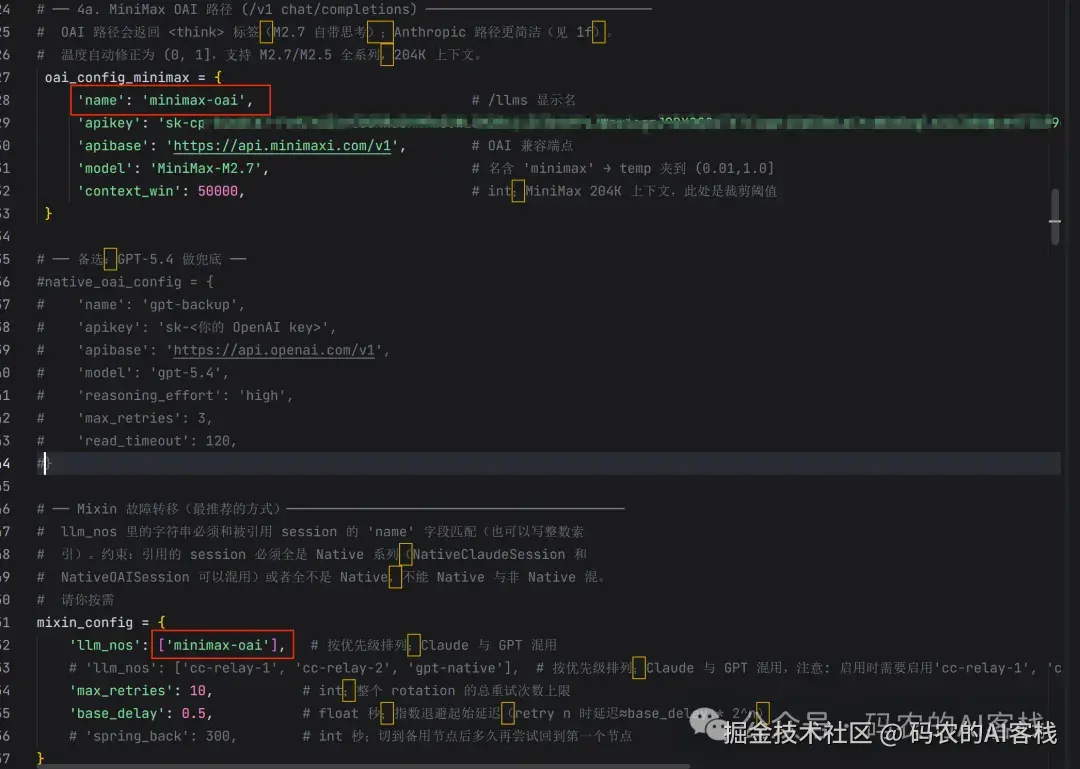Viewport: 1080px width, 769px height.
Task: Click the '此处是裁剪阈值' comment text
Action: (730, 191)
